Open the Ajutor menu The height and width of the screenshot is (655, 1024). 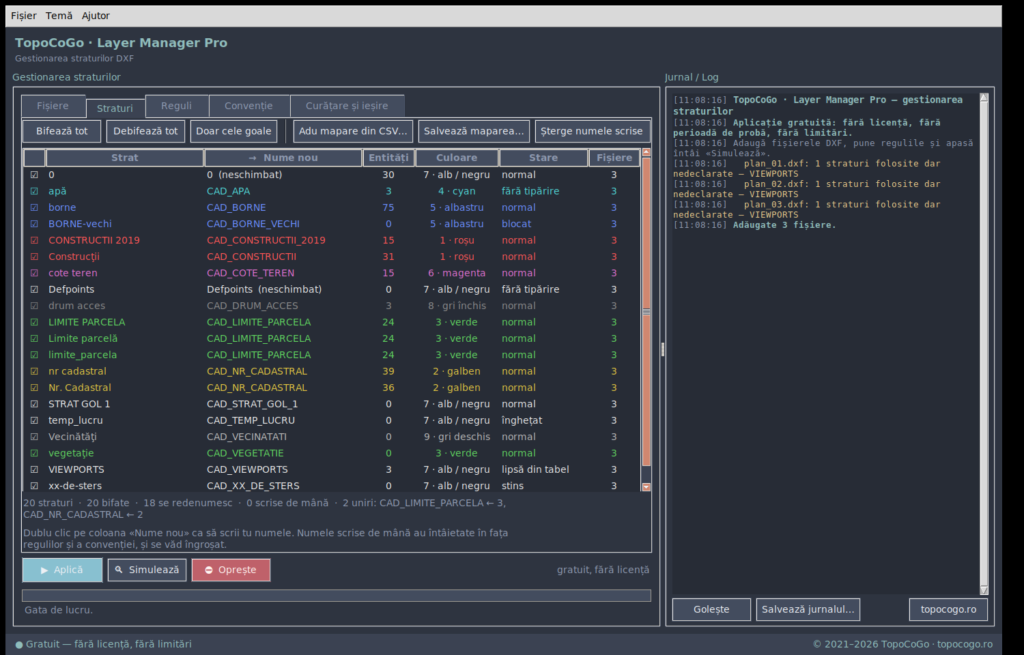[95, 16]
